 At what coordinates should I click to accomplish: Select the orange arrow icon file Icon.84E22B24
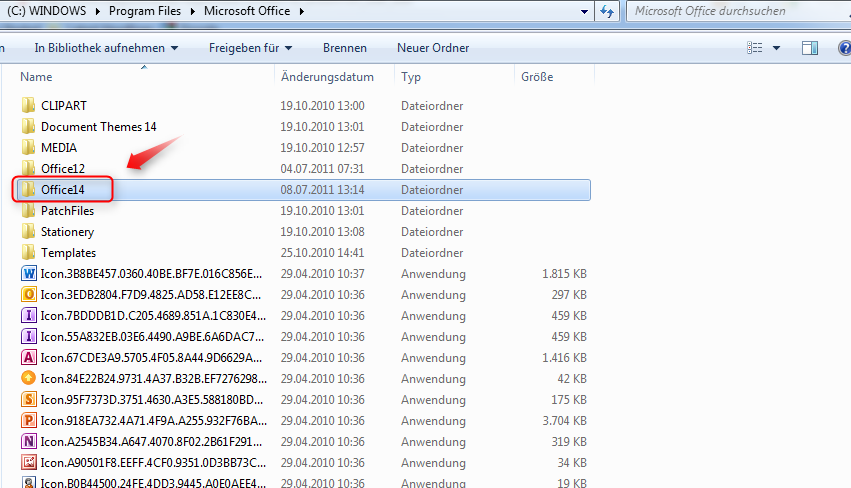(150, 378)
